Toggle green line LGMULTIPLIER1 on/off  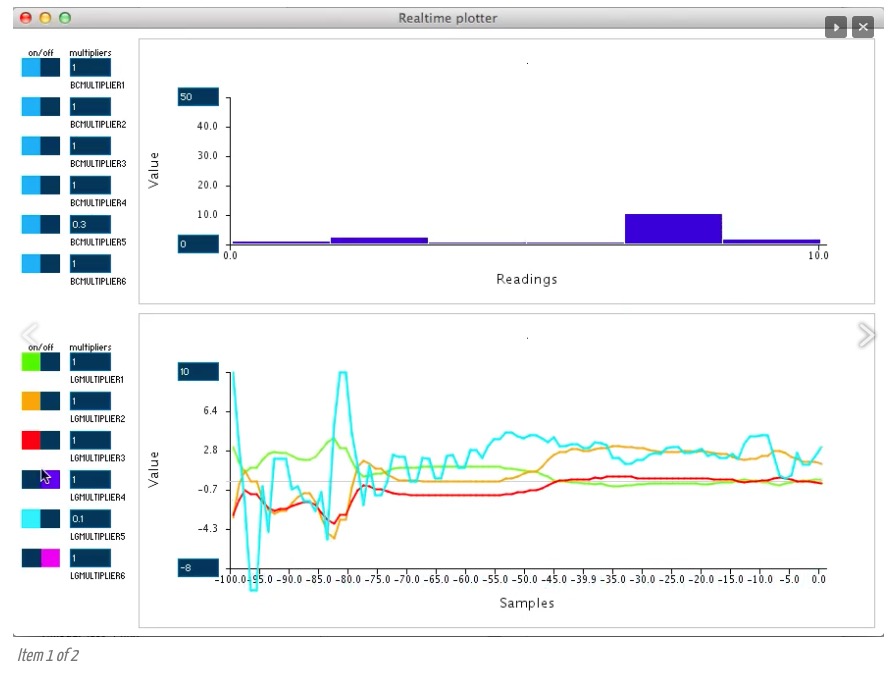41,362
